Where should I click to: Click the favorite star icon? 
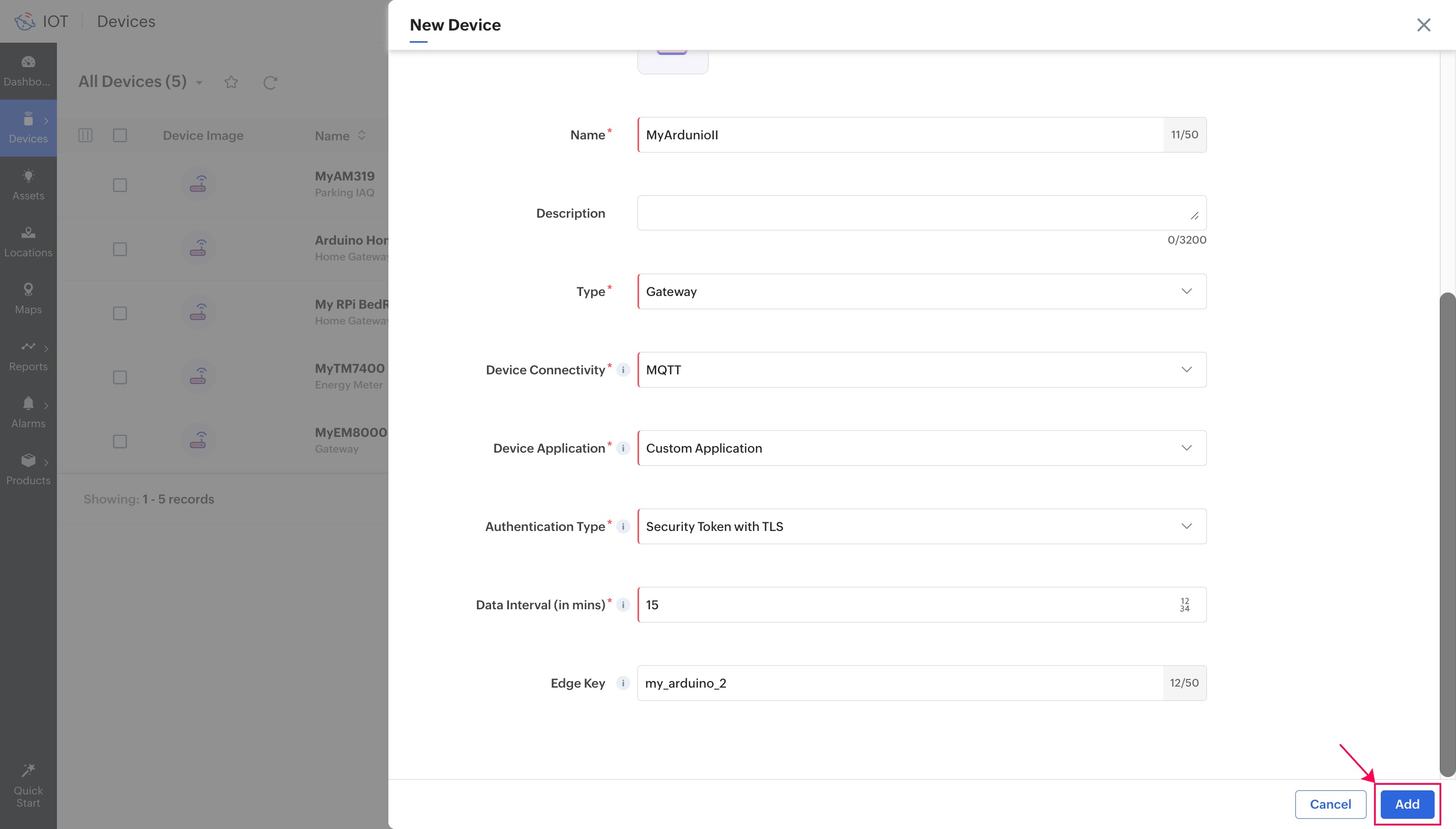pos(231,82)
